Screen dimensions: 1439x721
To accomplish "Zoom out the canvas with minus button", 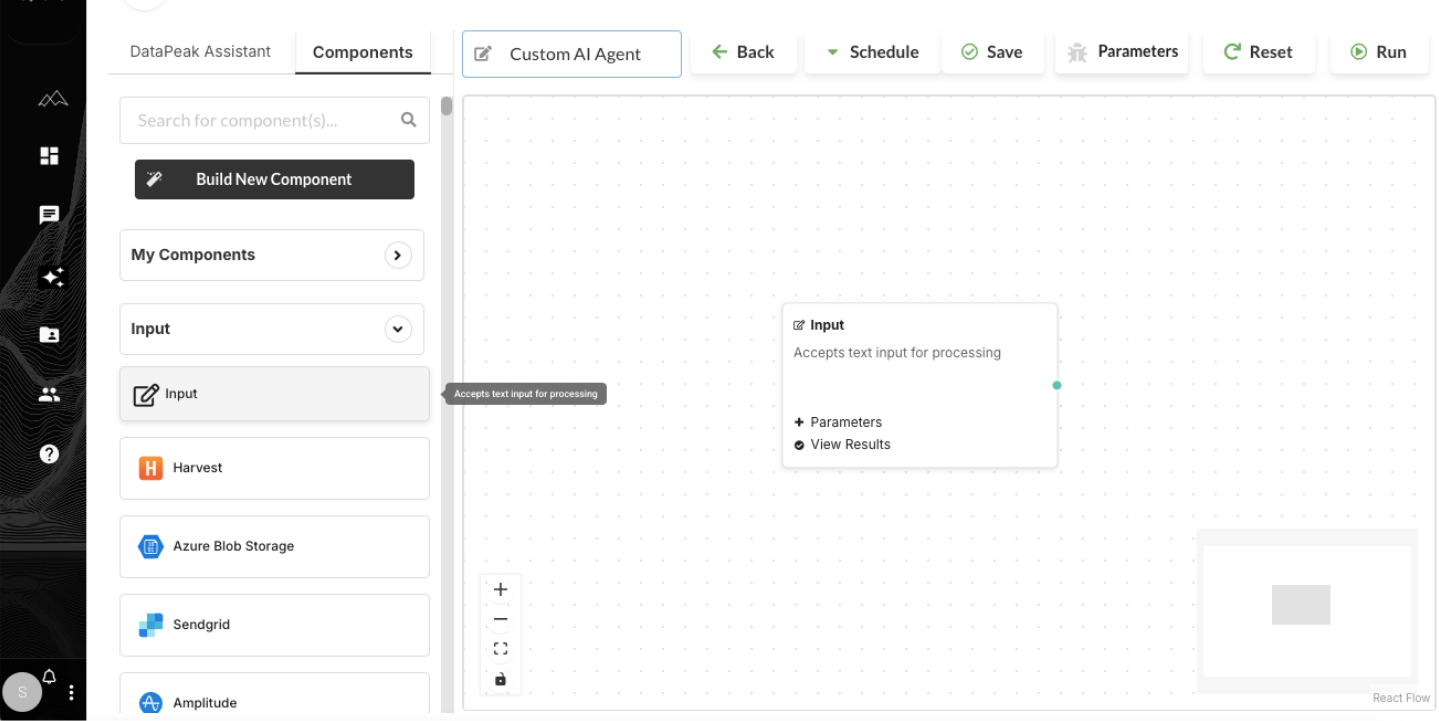I will [501, 620].
